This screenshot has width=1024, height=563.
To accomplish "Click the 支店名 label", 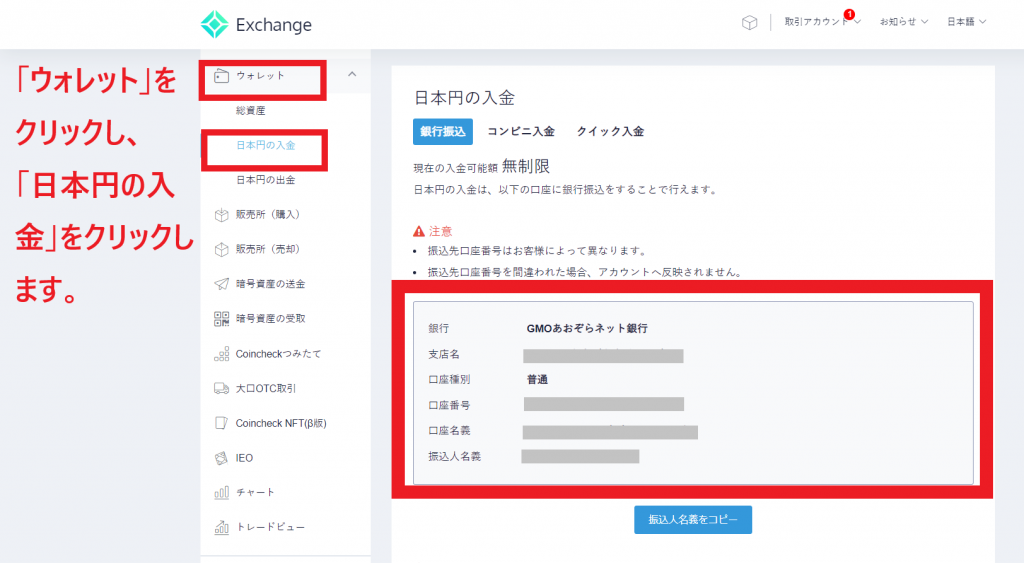I will 444,354.
